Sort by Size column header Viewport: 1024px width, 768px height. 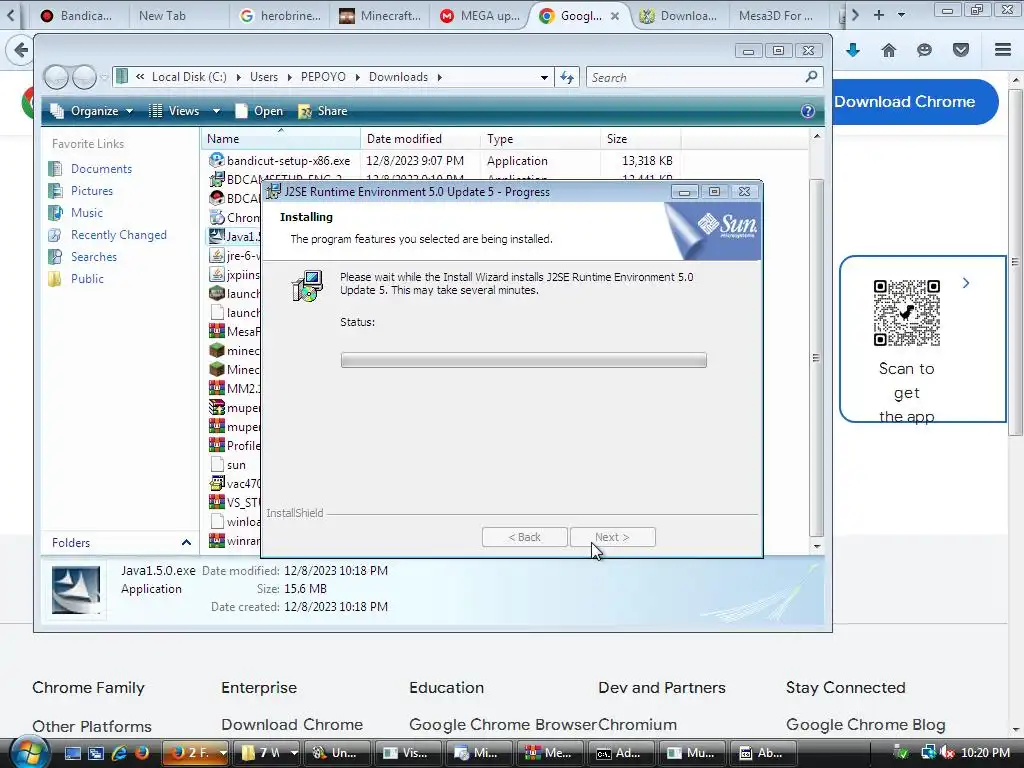640,138
